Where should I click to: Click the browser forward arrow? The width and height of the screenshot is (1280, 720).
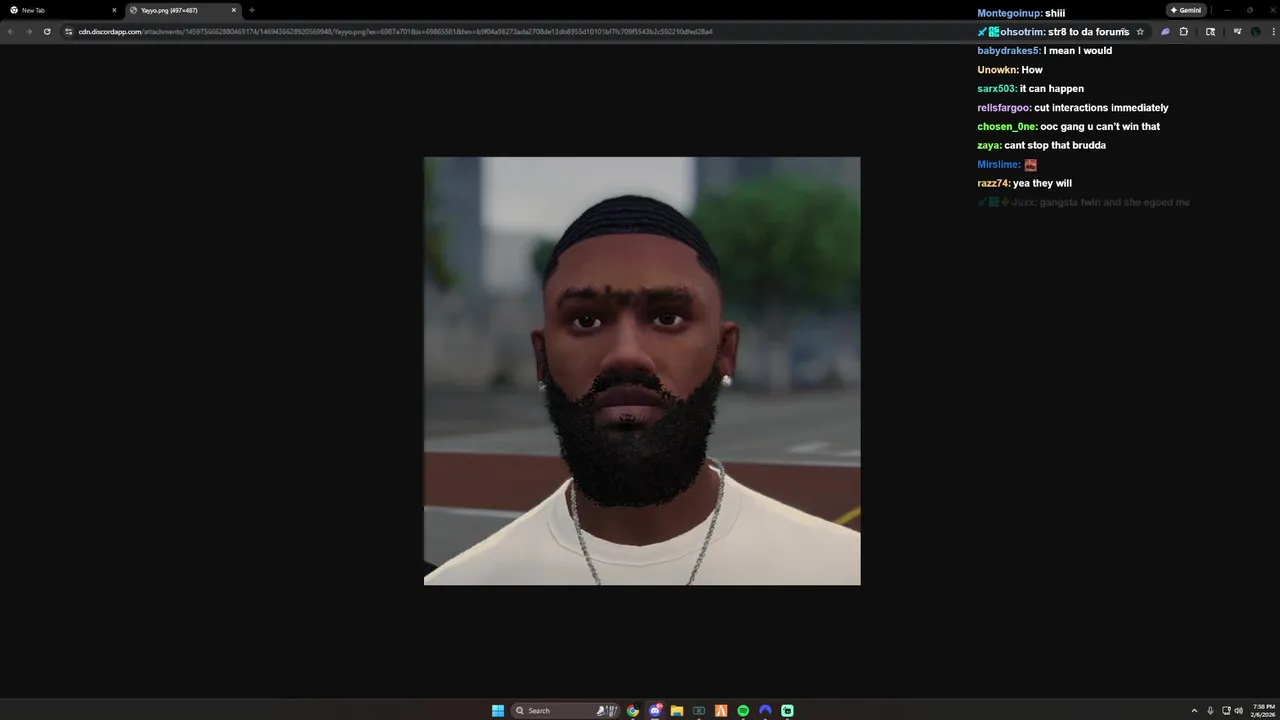28,32
